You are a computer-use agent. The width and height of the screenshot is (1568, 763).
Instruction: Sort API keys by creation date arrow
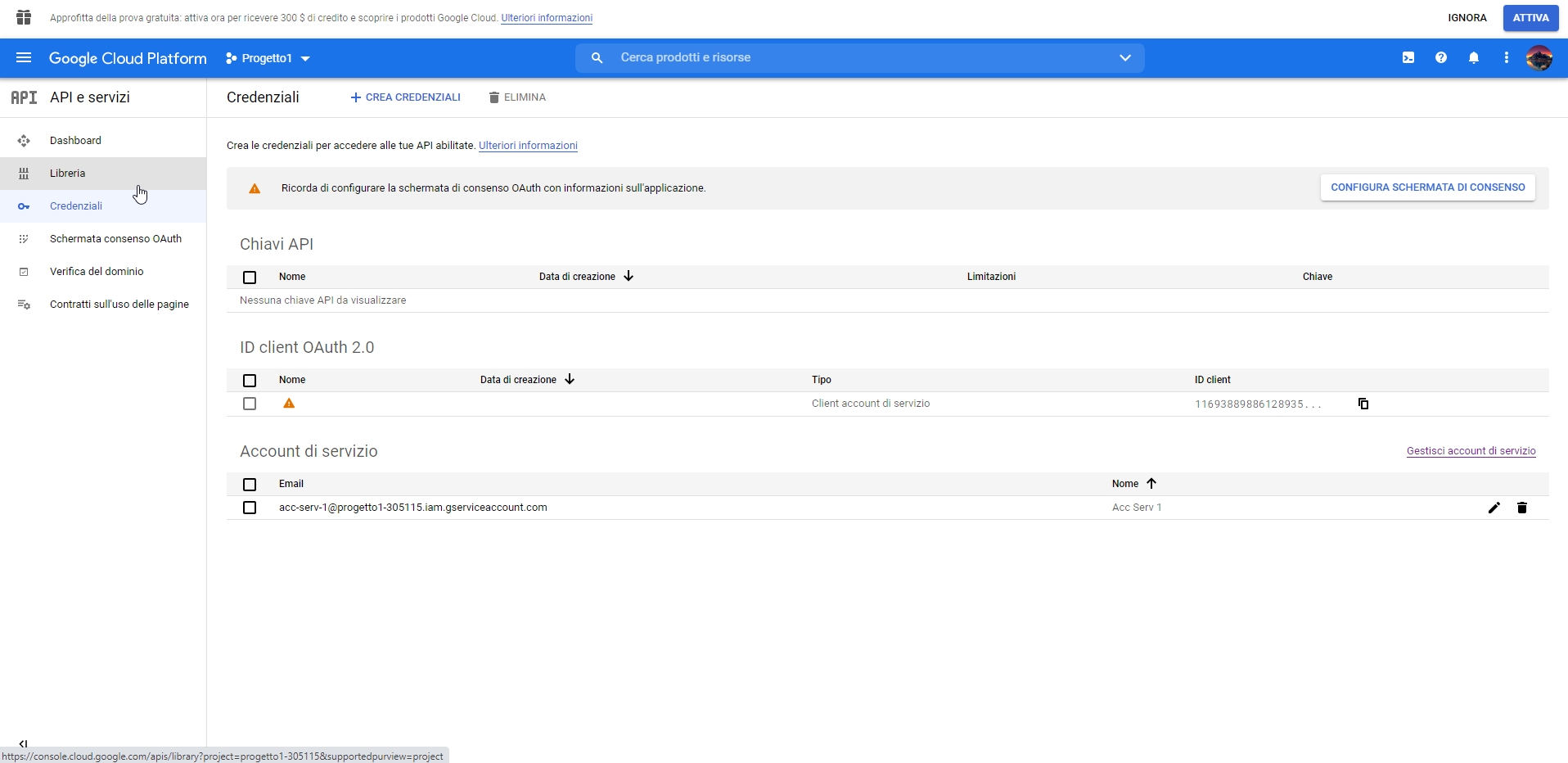click(629, 277)
